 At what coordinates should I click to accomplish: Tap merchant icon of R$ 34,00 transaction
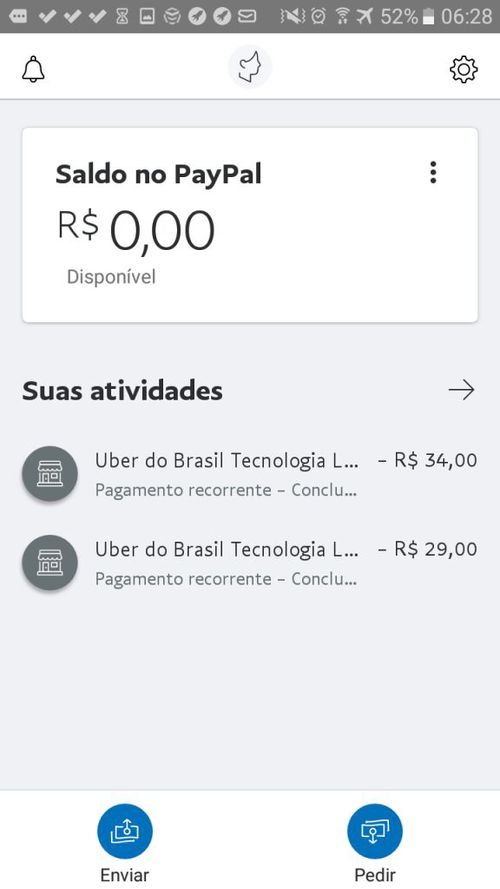tap(50, 474)
